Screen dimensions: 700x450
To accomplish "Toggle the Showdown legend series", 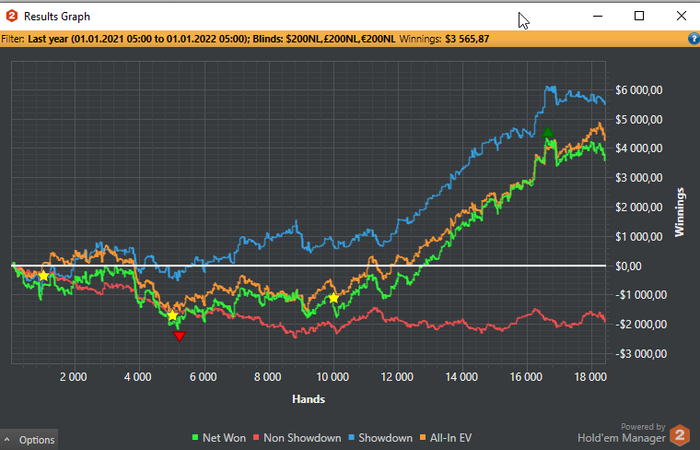I will coord(380,438).
